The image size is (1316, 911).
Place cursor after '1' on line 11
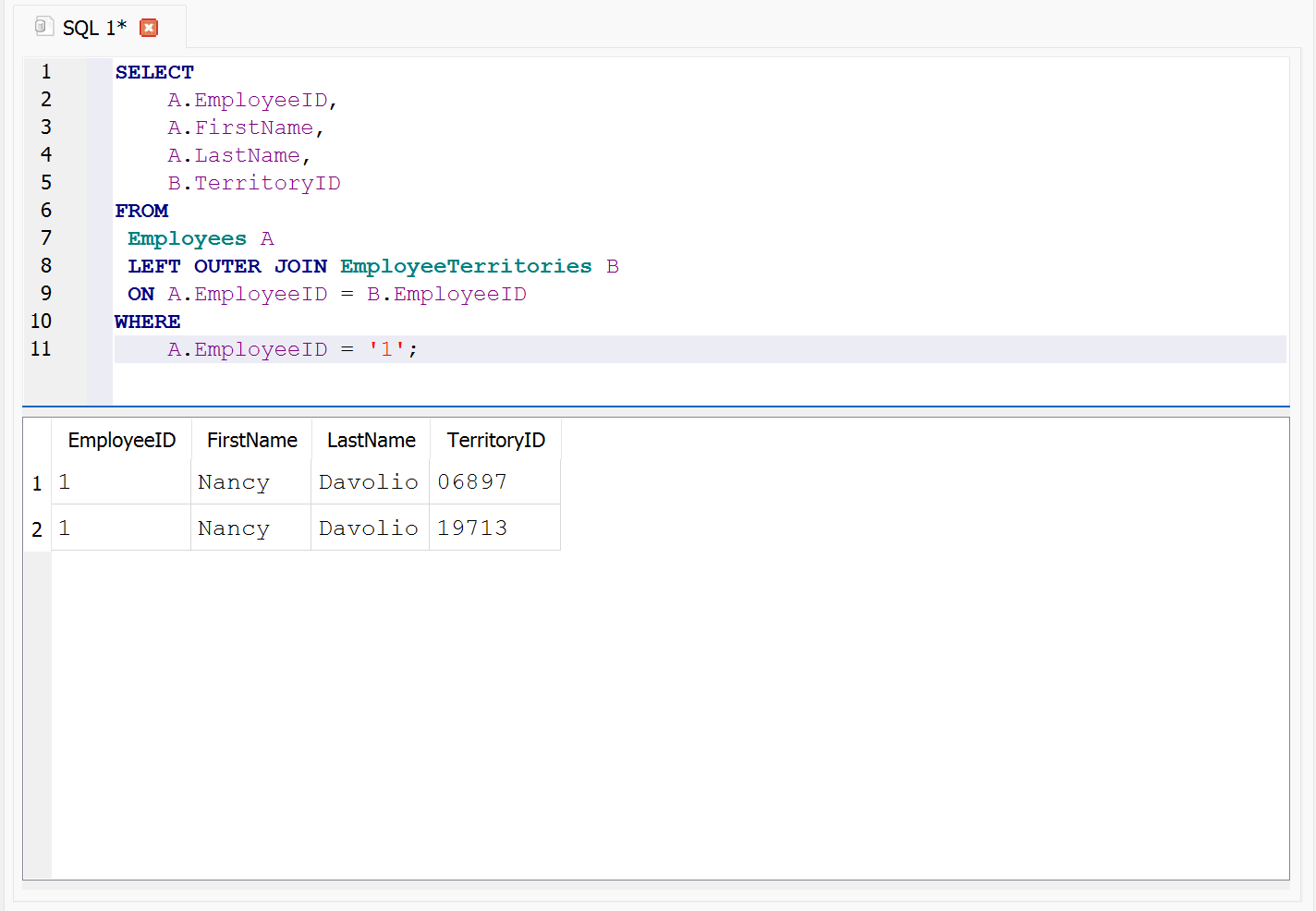pos(407,349)
